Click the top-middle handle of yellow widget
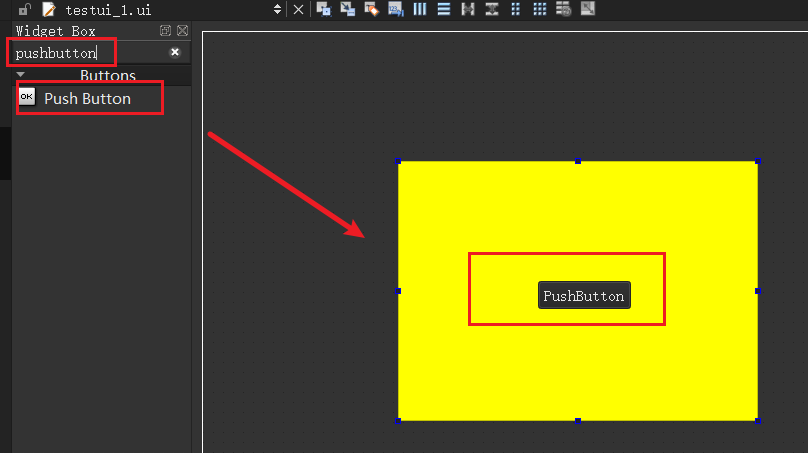808x453 pixels. 578,161
